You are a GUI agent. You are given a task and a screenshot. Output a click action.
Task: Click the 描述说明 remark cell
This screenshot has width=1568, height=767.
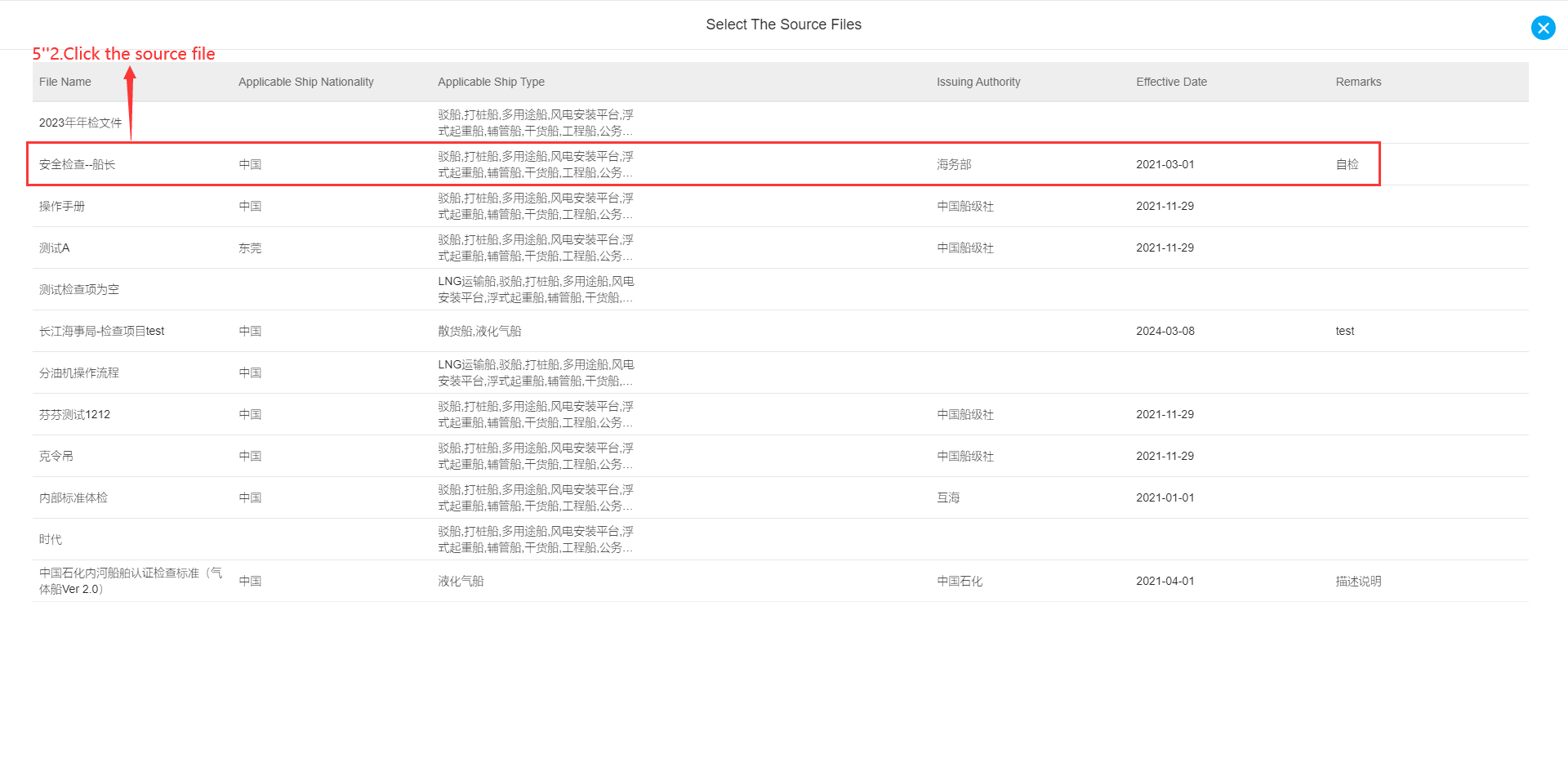(1359, 581)
